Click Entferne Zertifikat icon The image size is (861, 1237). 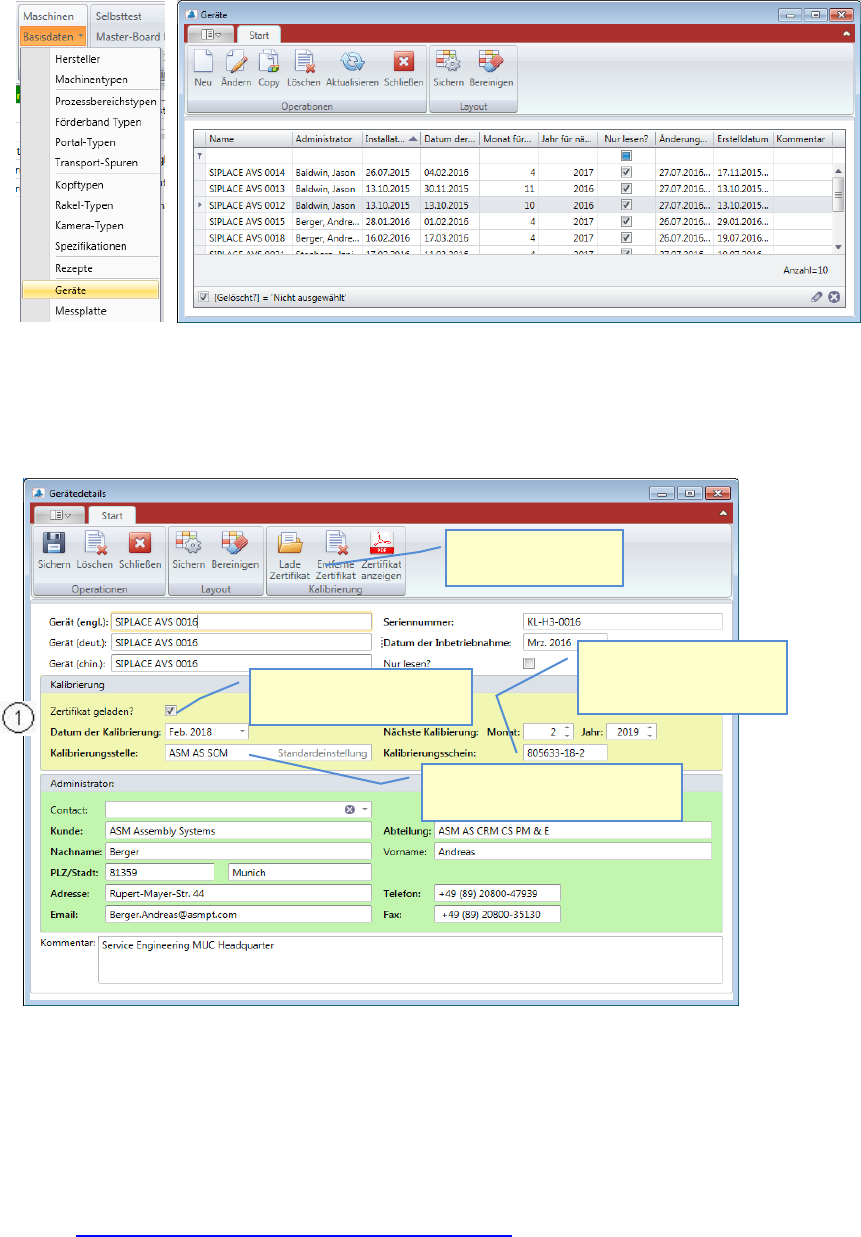coord(335,545)
